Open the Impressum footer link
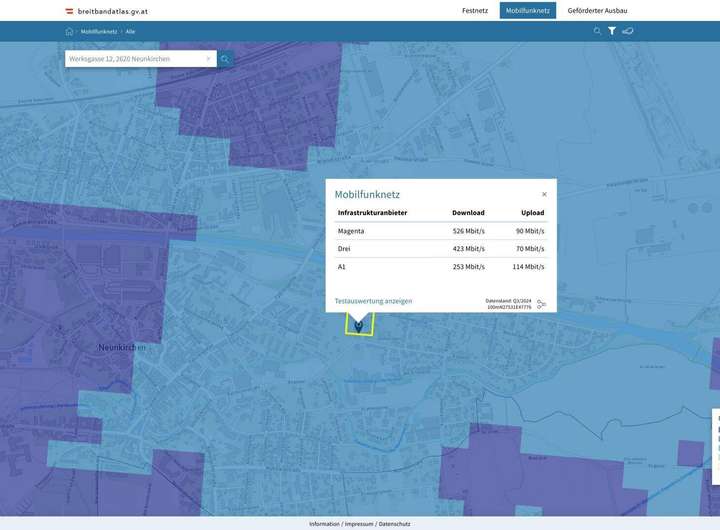This screenshot has height=530, width=720. pyautogui.click(x=358, y=524)
